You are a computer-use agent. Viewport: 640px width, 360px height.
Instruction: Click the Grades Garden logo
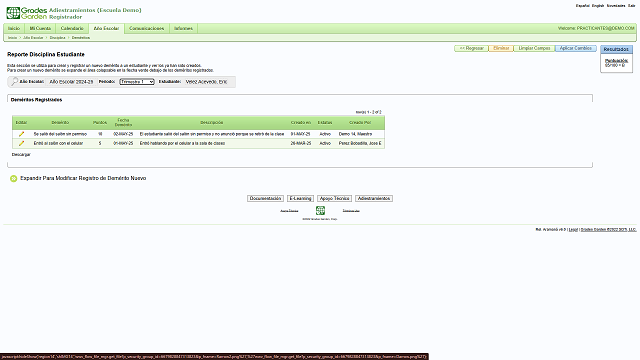27,13
